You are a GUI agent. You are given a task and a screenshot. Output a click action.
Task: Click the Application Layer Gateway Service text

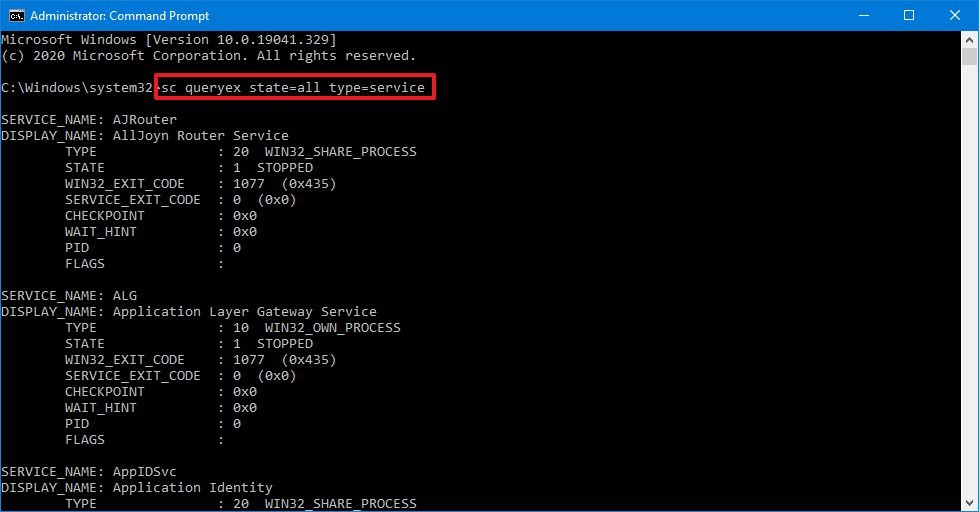(244, 312)
